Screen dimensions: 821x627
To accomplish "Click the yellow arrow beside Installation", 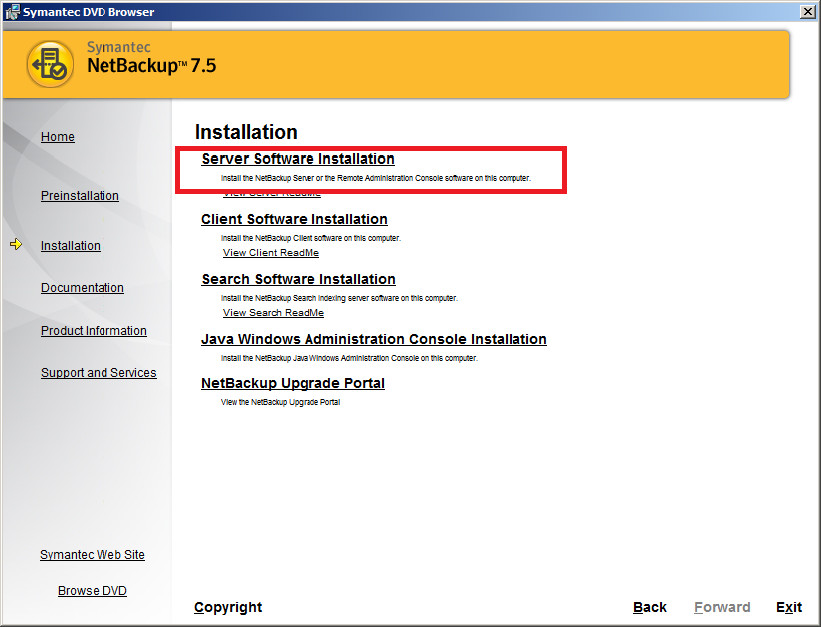I will pyautogui.click(x=17, y=245).
